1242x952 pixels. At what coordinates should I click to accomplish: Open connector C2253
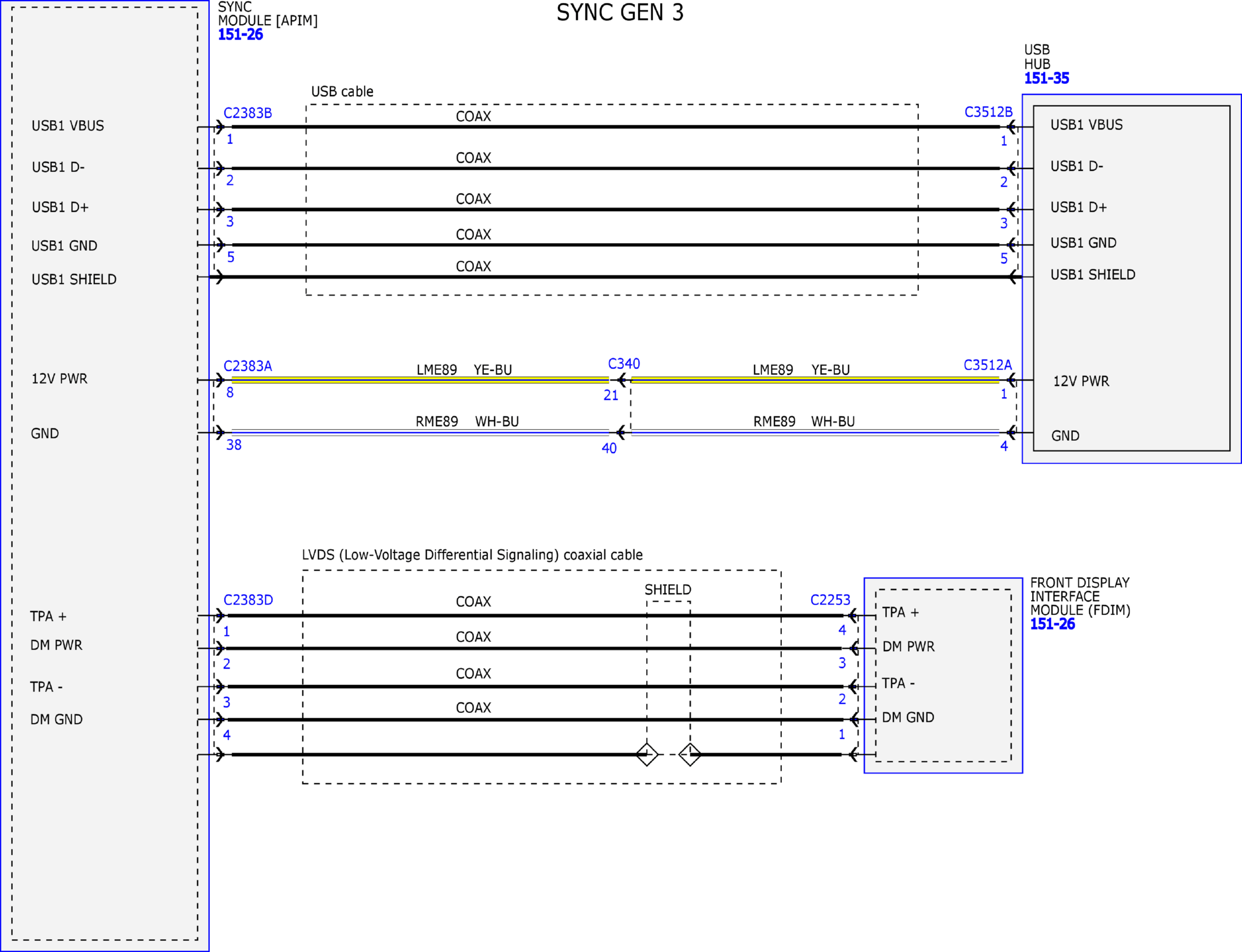point(830,600)
